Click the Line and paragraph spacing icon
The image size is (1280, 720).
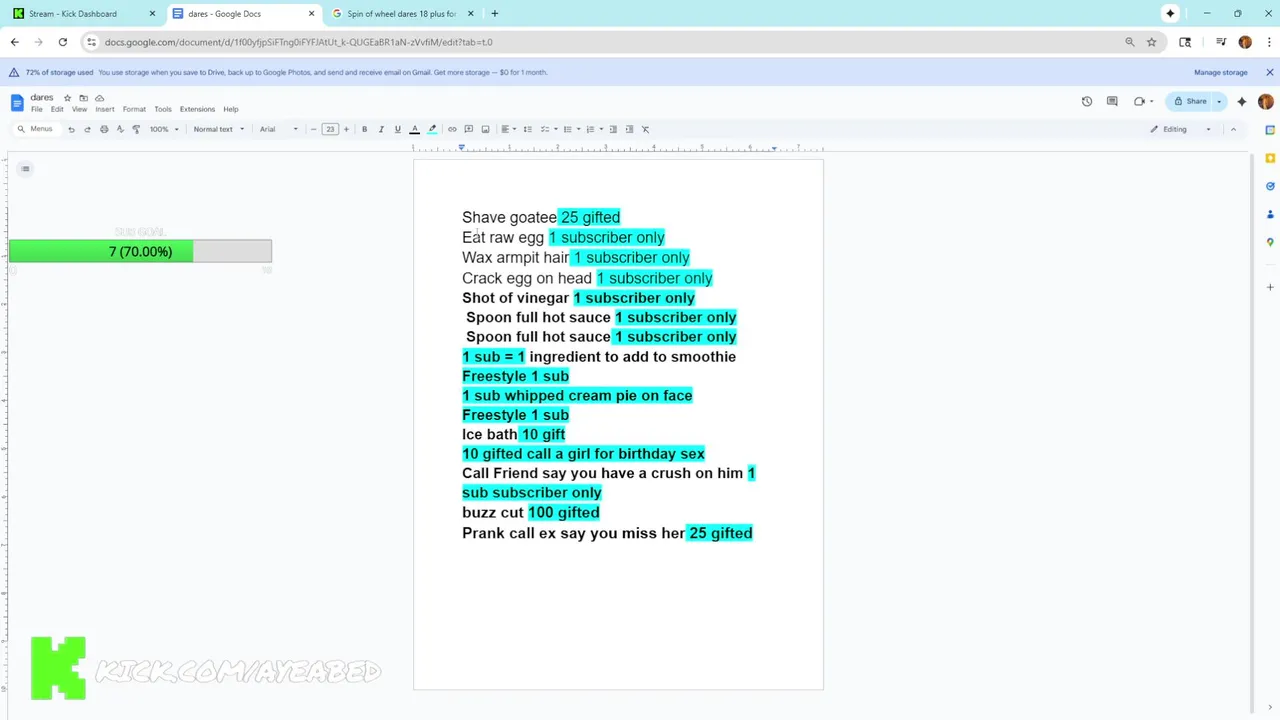pyautogui.click(x=527, y=129)
